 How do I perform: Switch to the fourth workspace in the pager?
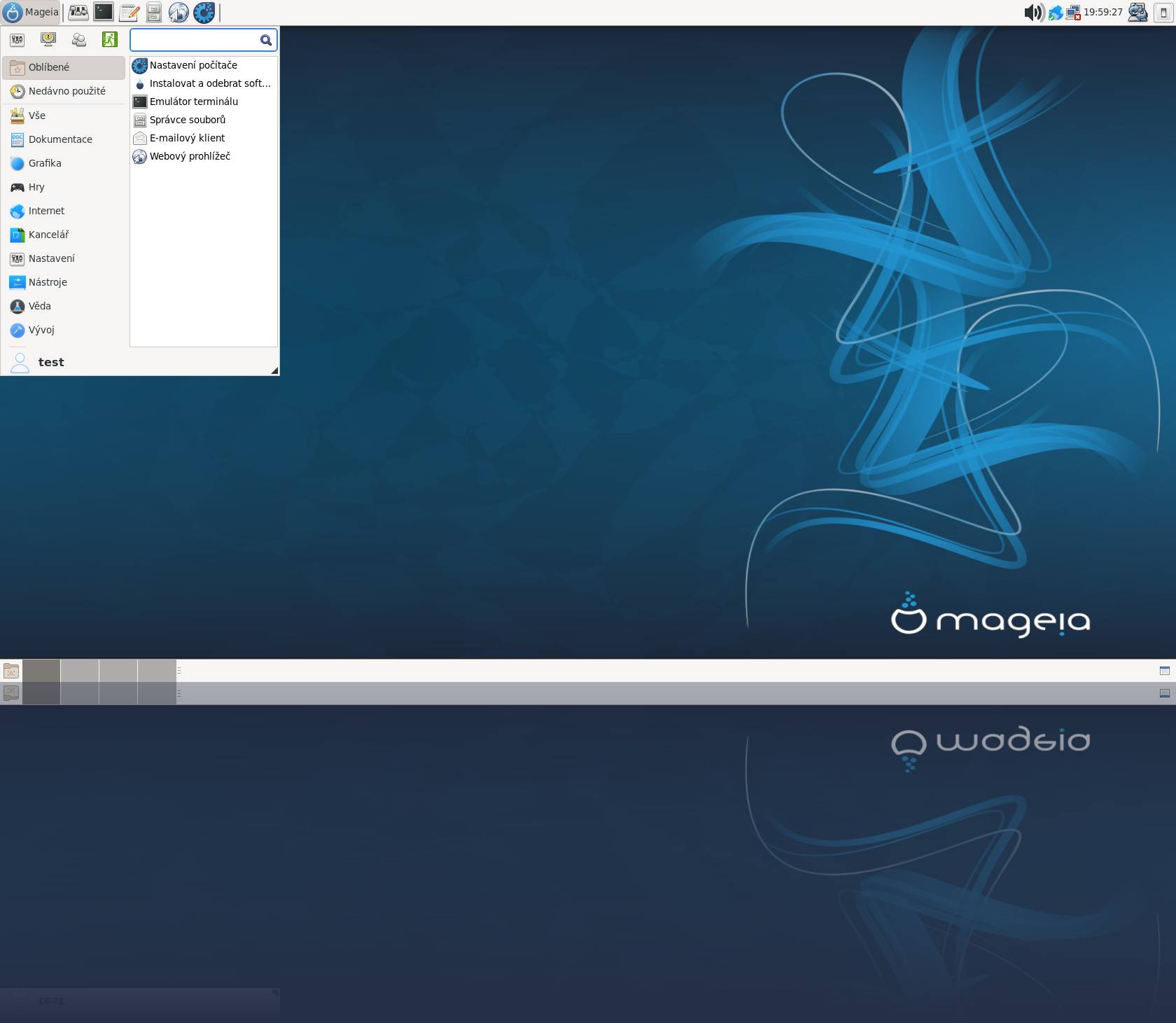(157, 671)
